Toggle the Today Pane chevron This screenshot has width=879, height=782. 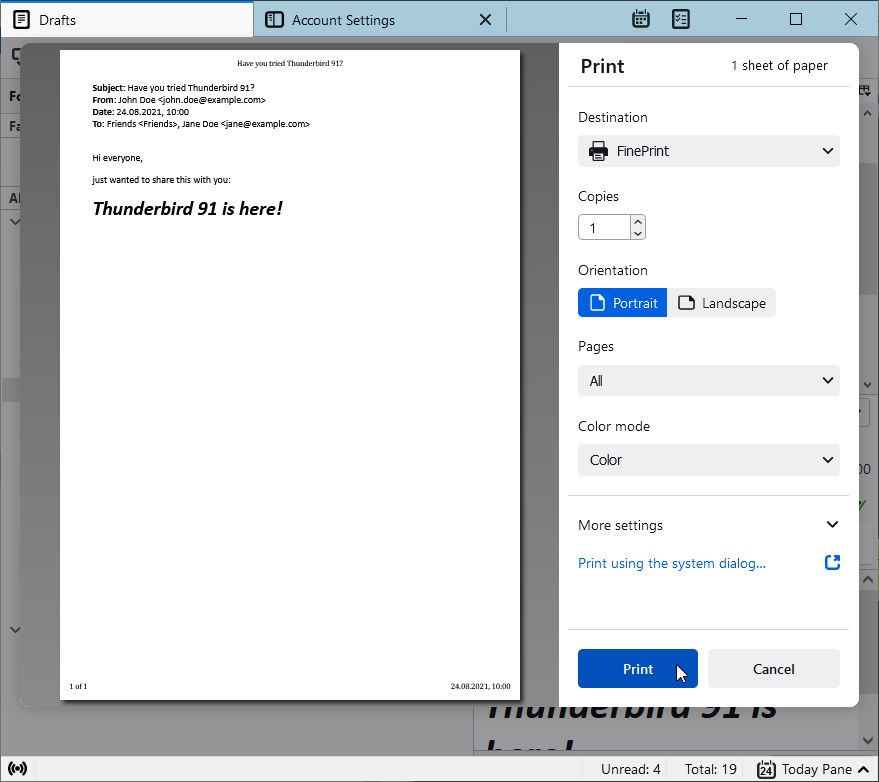coord(864,769)
